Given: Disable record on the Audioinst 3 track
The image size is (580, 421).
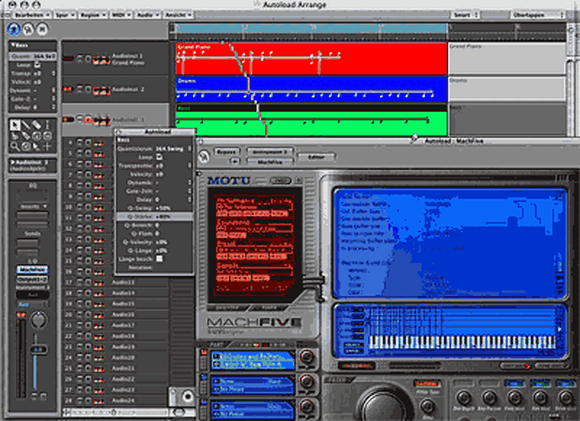Looking at the screenshot, I should 88,119.
